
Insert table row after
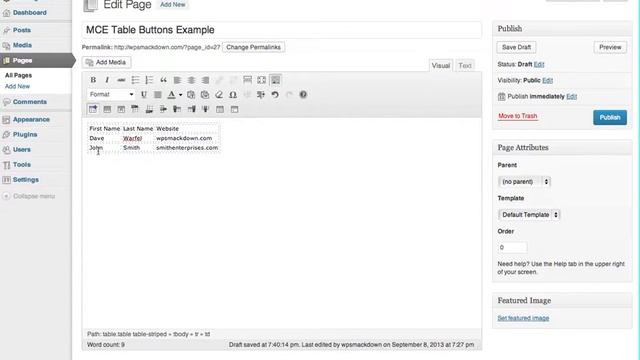click(x=149, y=109)
